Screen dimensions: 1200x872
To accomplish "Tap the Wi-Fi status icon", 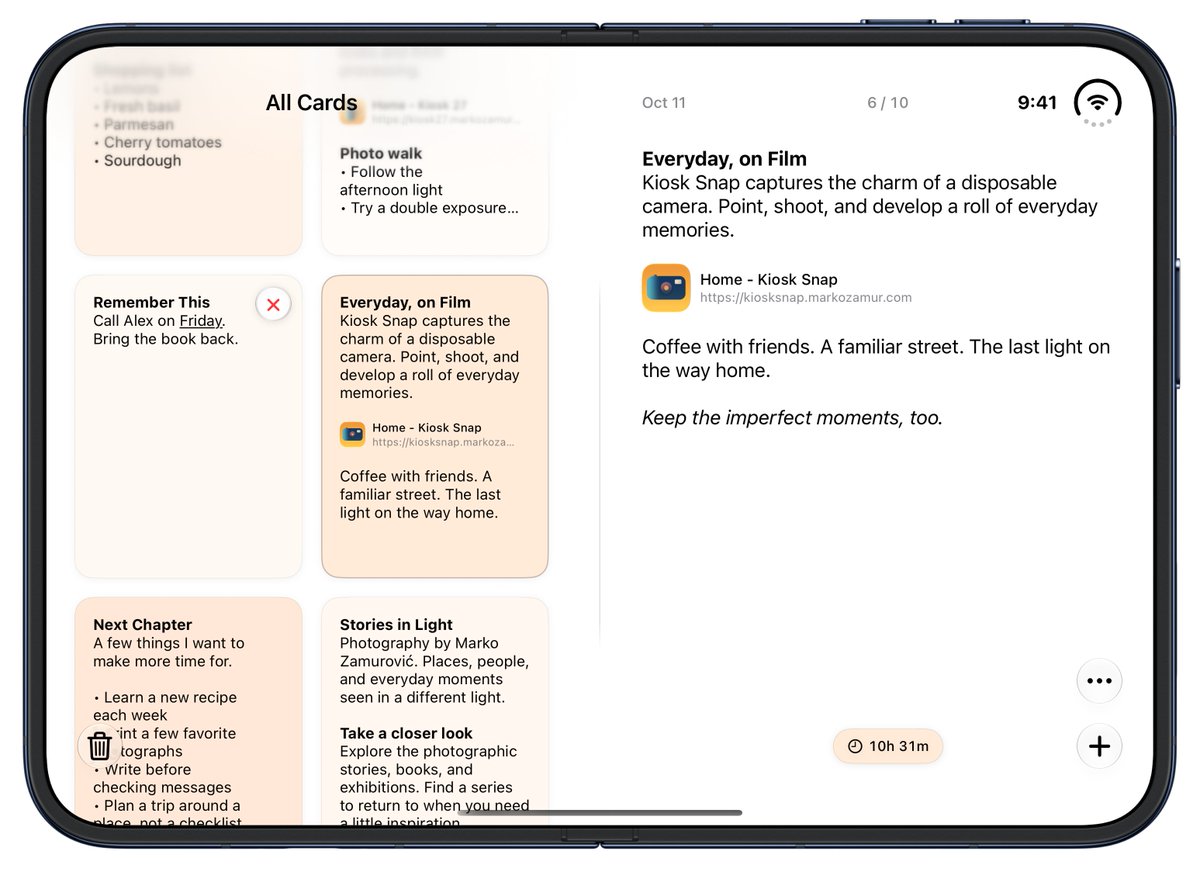I will (1097, 102).
